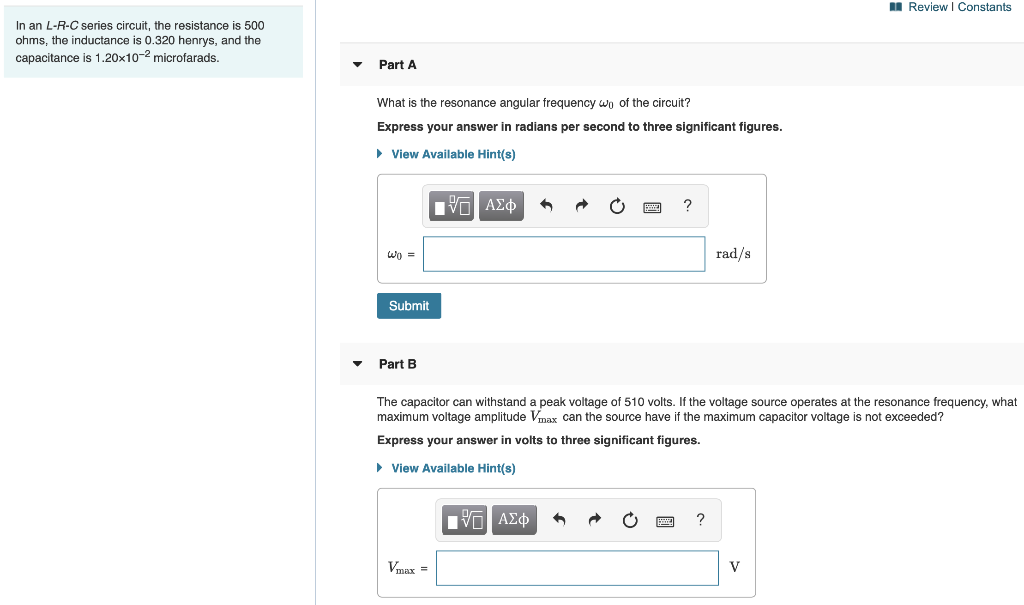Click the book icon next to Review Constants
The width and height of the screenshot is (1024, 605).
[x=893, y=6]
